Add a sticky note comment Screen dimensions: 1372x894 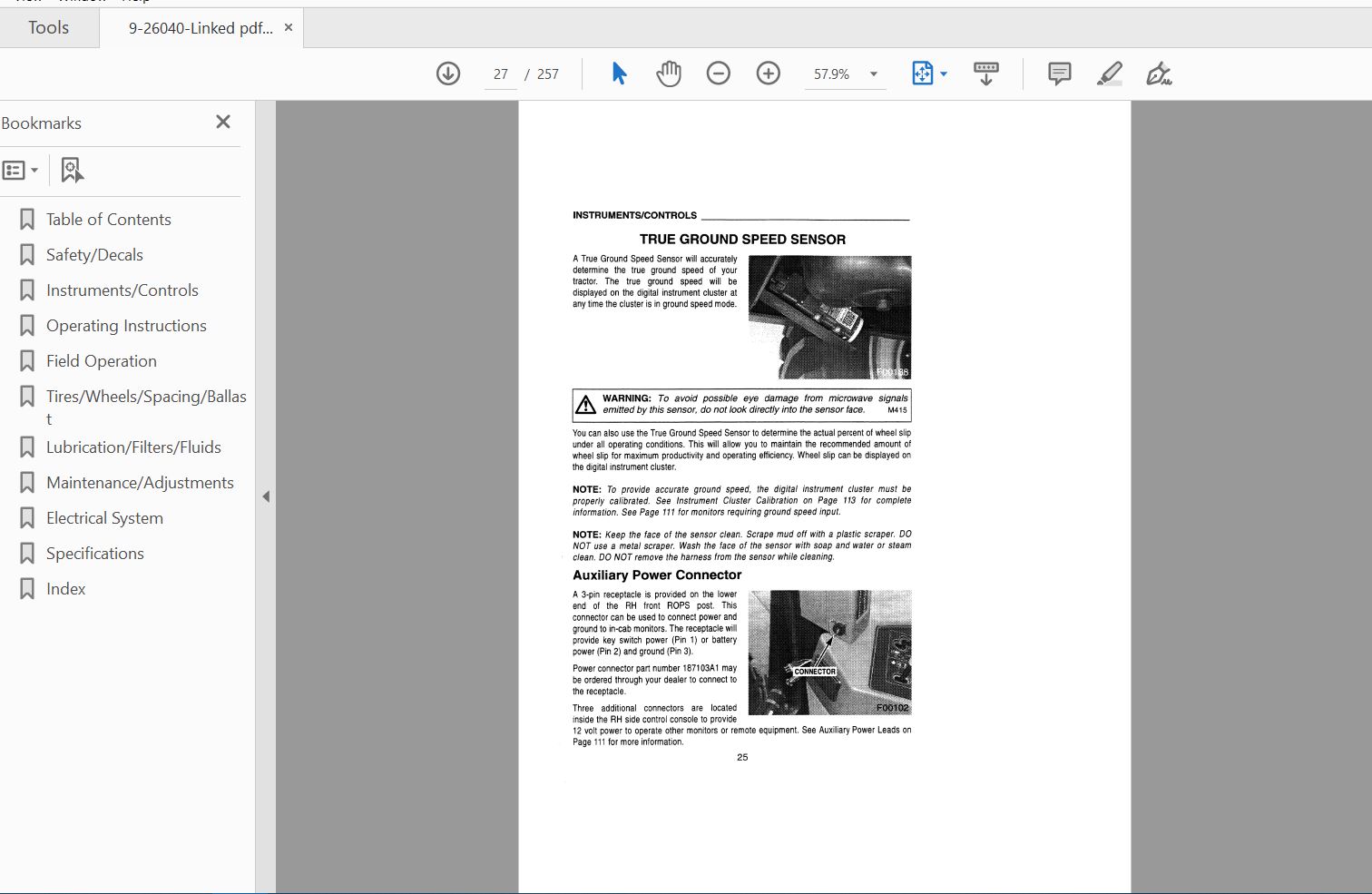(1060, 74)
